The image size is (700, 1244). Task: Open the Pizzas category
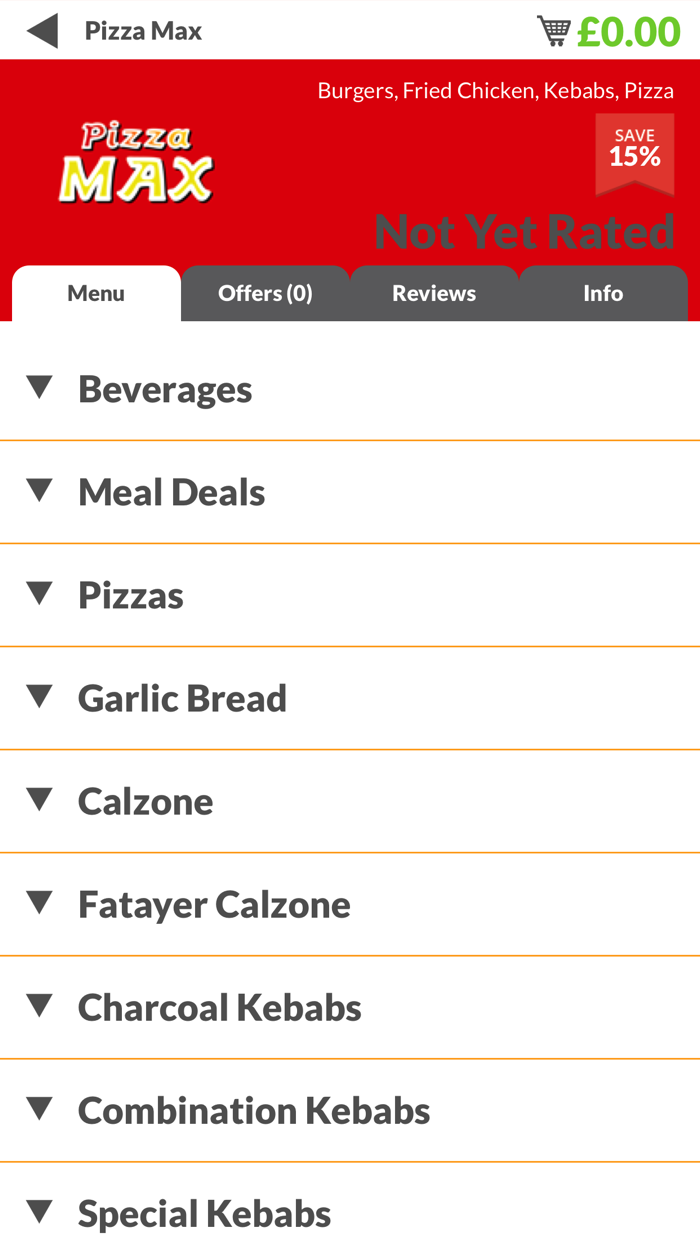pyautogui.click(x=131, y=595)
